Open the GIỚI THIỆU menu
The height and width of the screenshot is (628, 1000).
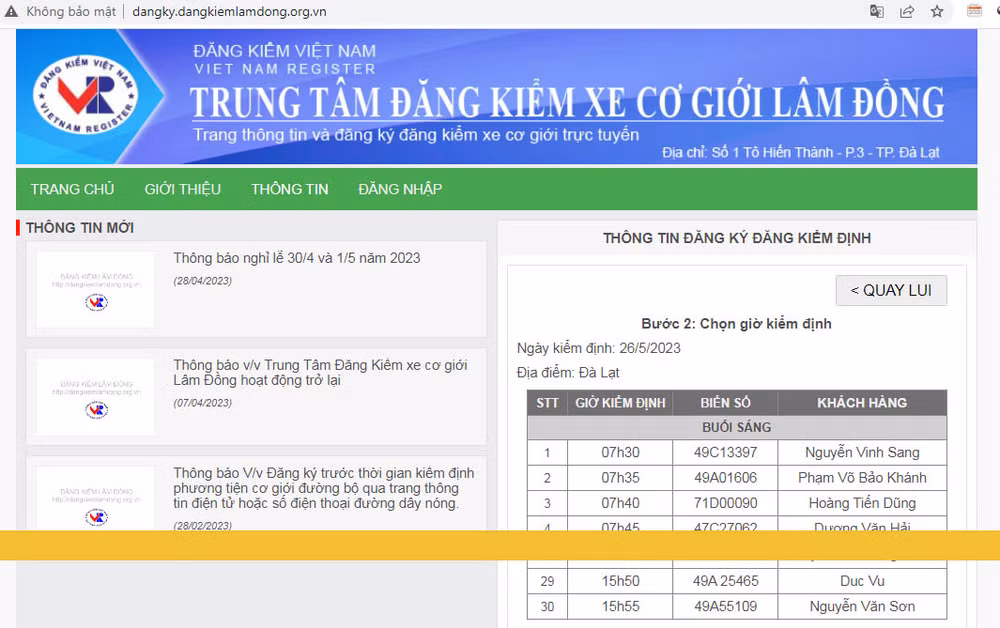pyautogui.click(x=182, y=189)
